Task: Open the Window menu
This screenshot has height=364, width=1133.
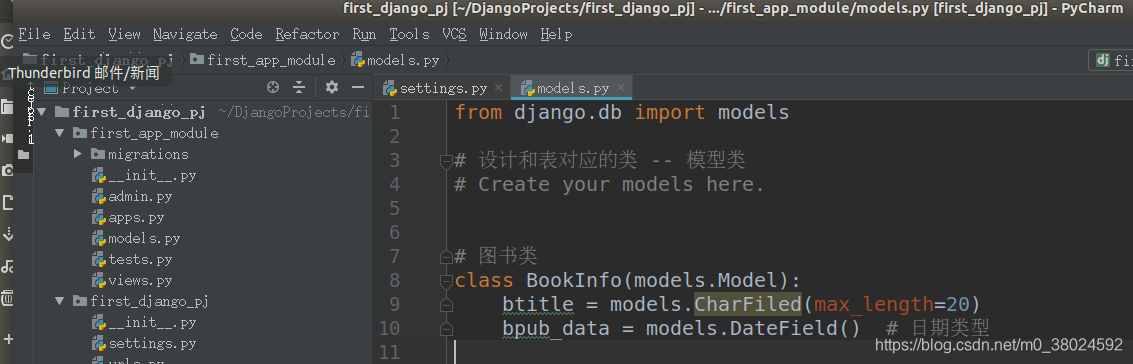Action: tap(503, 34)
